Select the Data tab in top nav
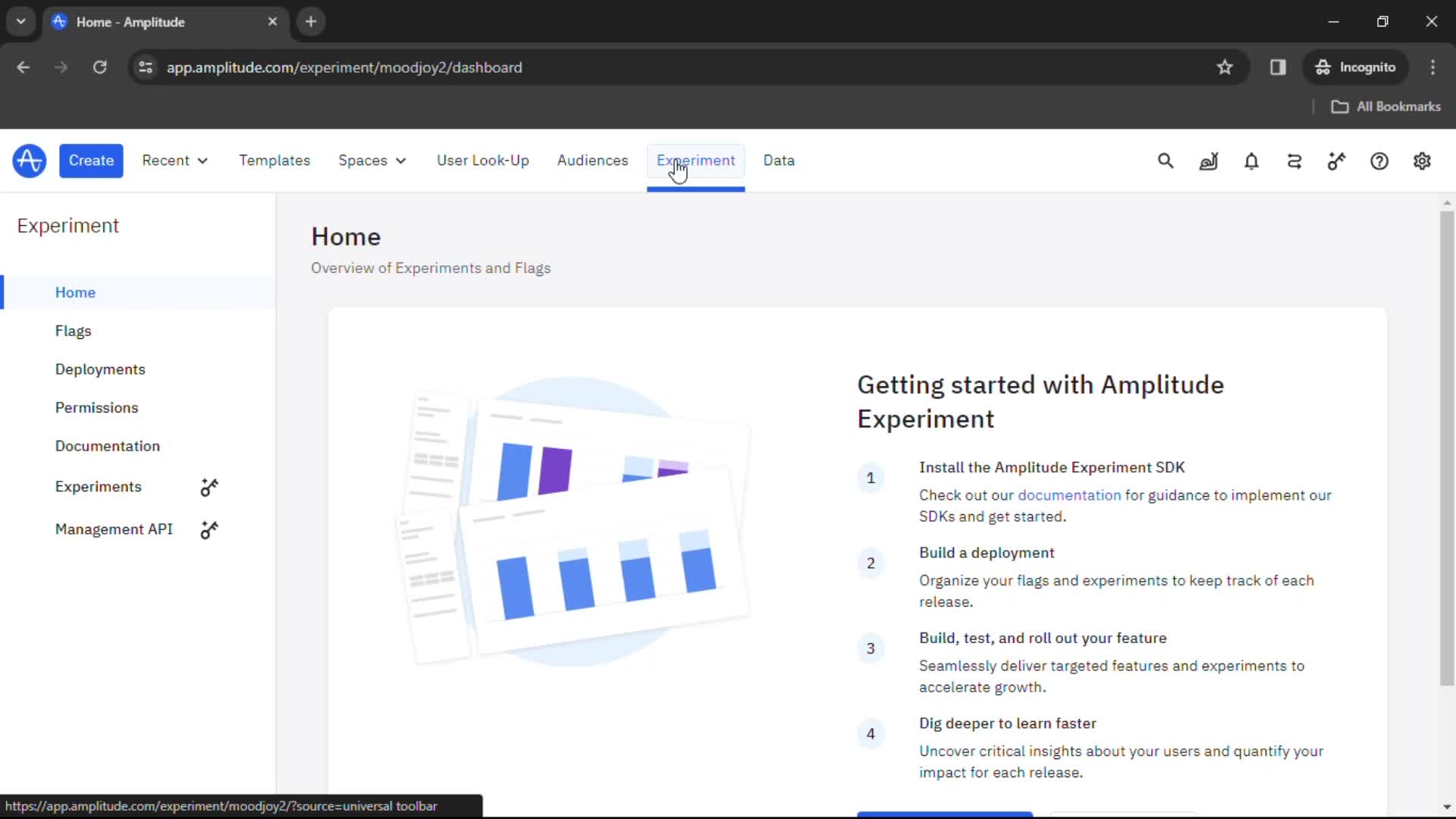The image size is (1456, 819). click(x=779, y=160)
